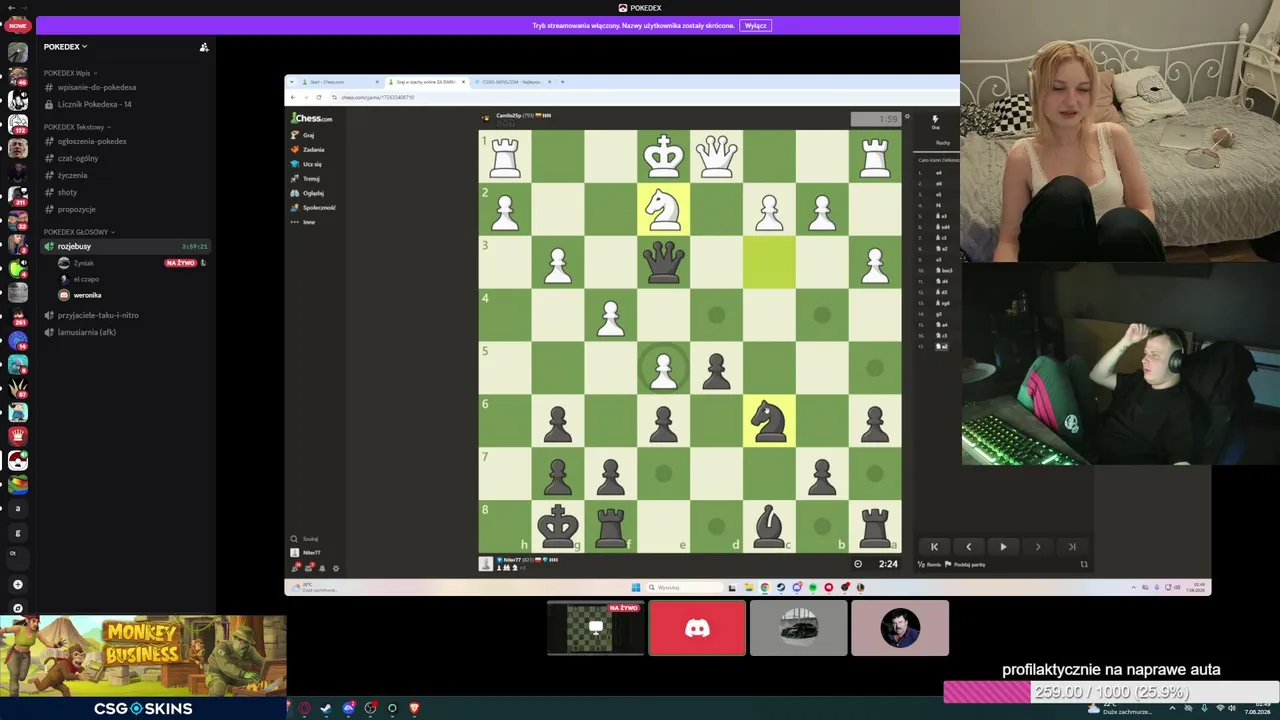Open the Niter77 profile in Chess.com sidebar
The width and height of the screenshot is (1280, 720).
click(306, 553)
